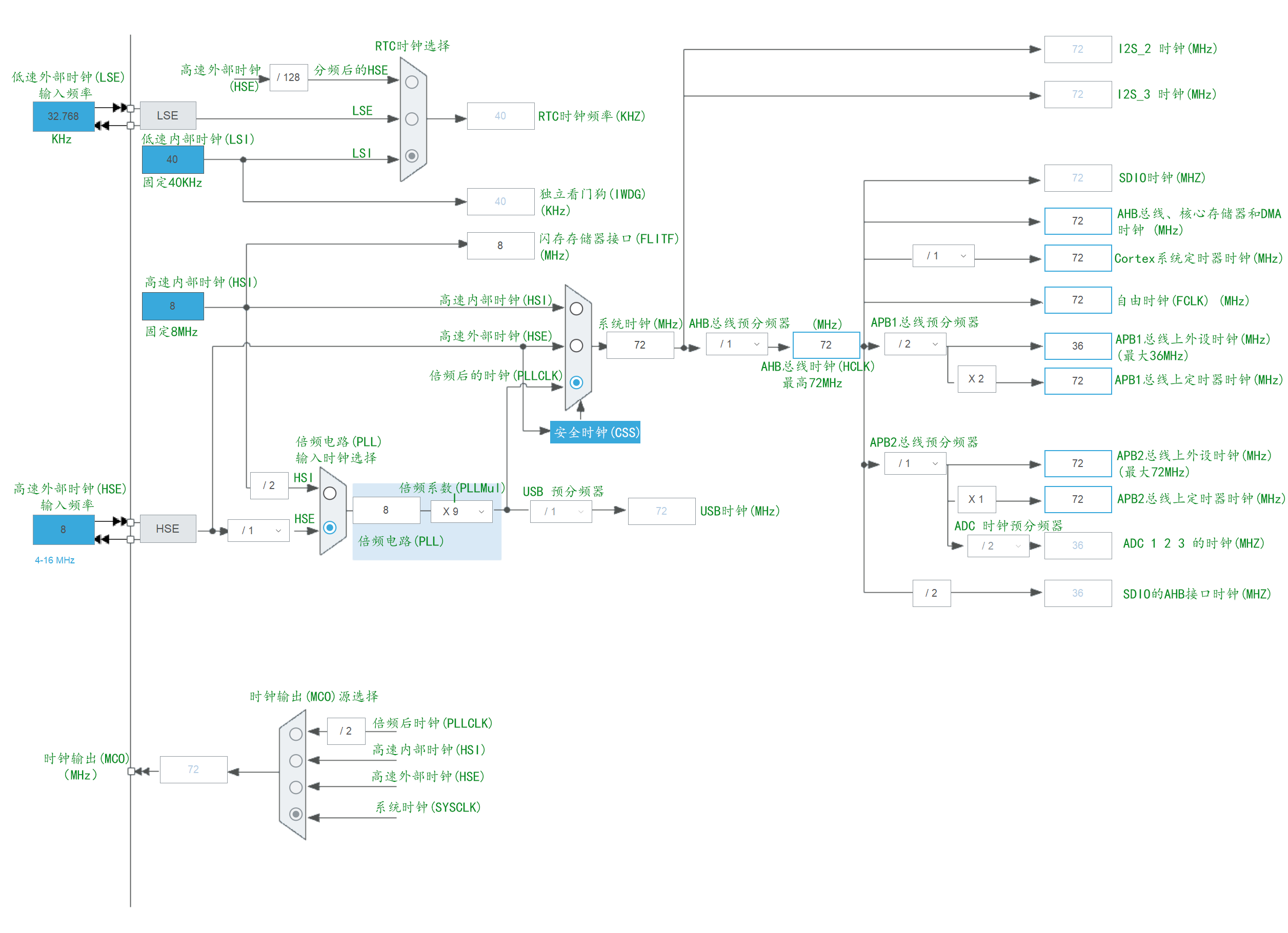The width and height of the screenshot is (1288, 933).
Task: Select HSE as PLL input source
Action: click(329, 528)
